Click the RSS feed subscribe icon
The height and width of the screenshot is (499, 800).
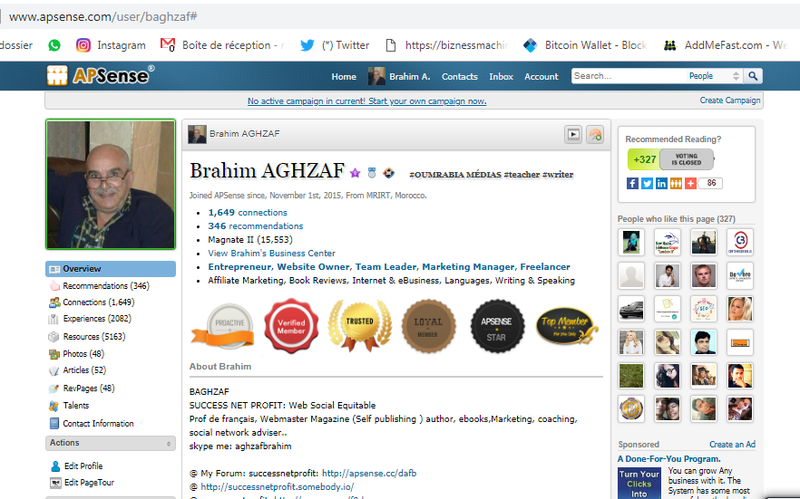[594, 134]
